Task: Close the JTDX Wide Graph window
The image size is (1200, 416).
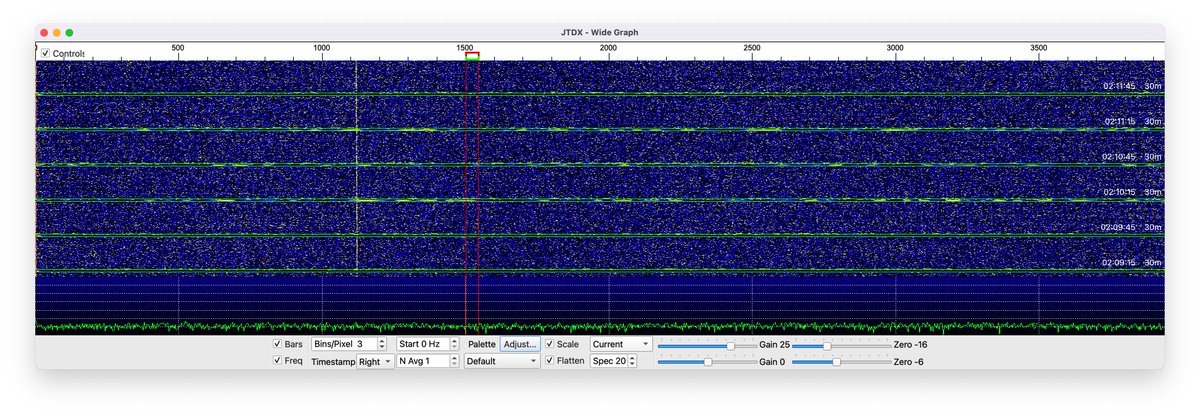Action: pyautogui.click(x=44, y=32)
